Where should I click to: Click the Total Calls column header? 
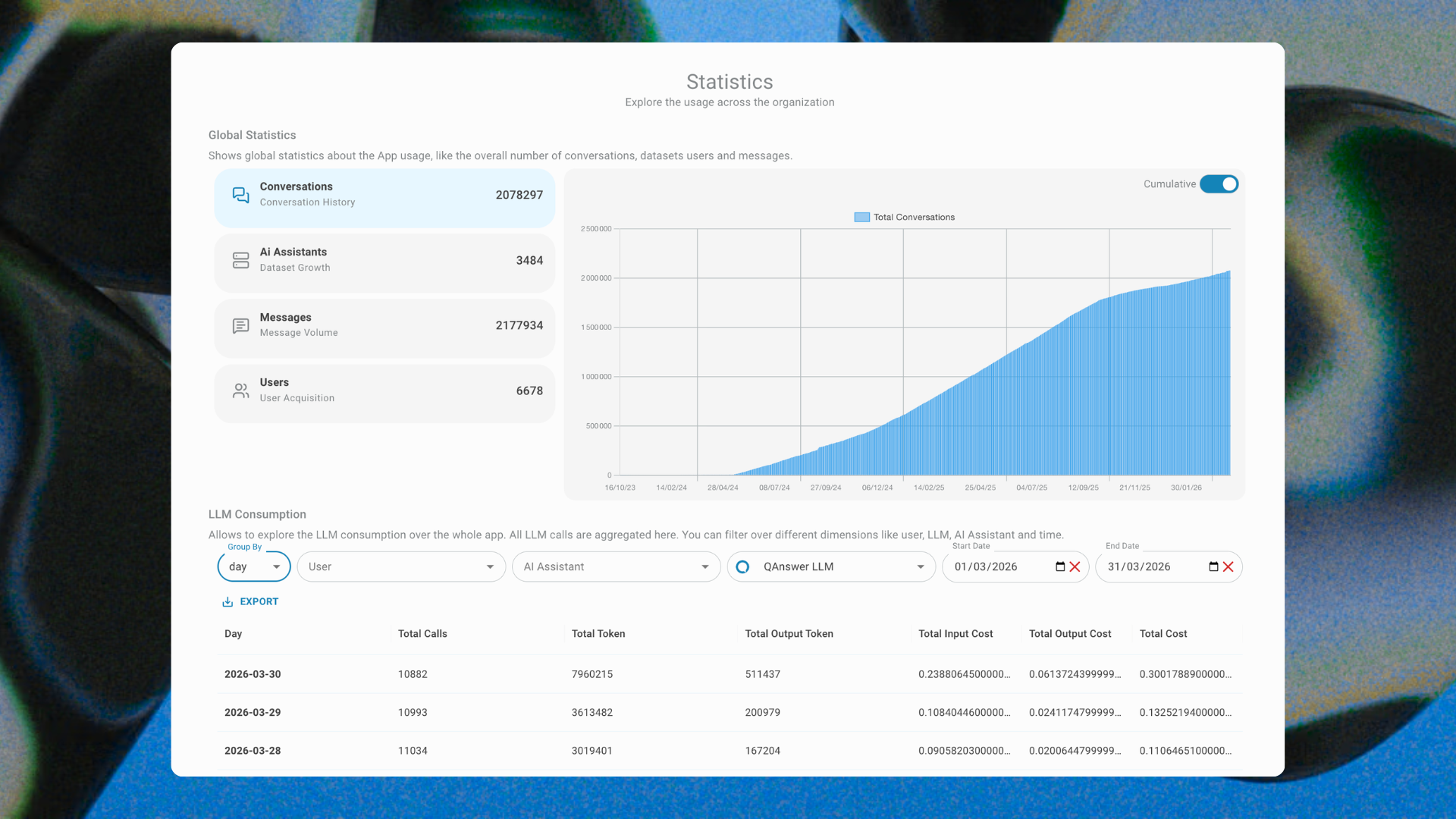point(422,634)
